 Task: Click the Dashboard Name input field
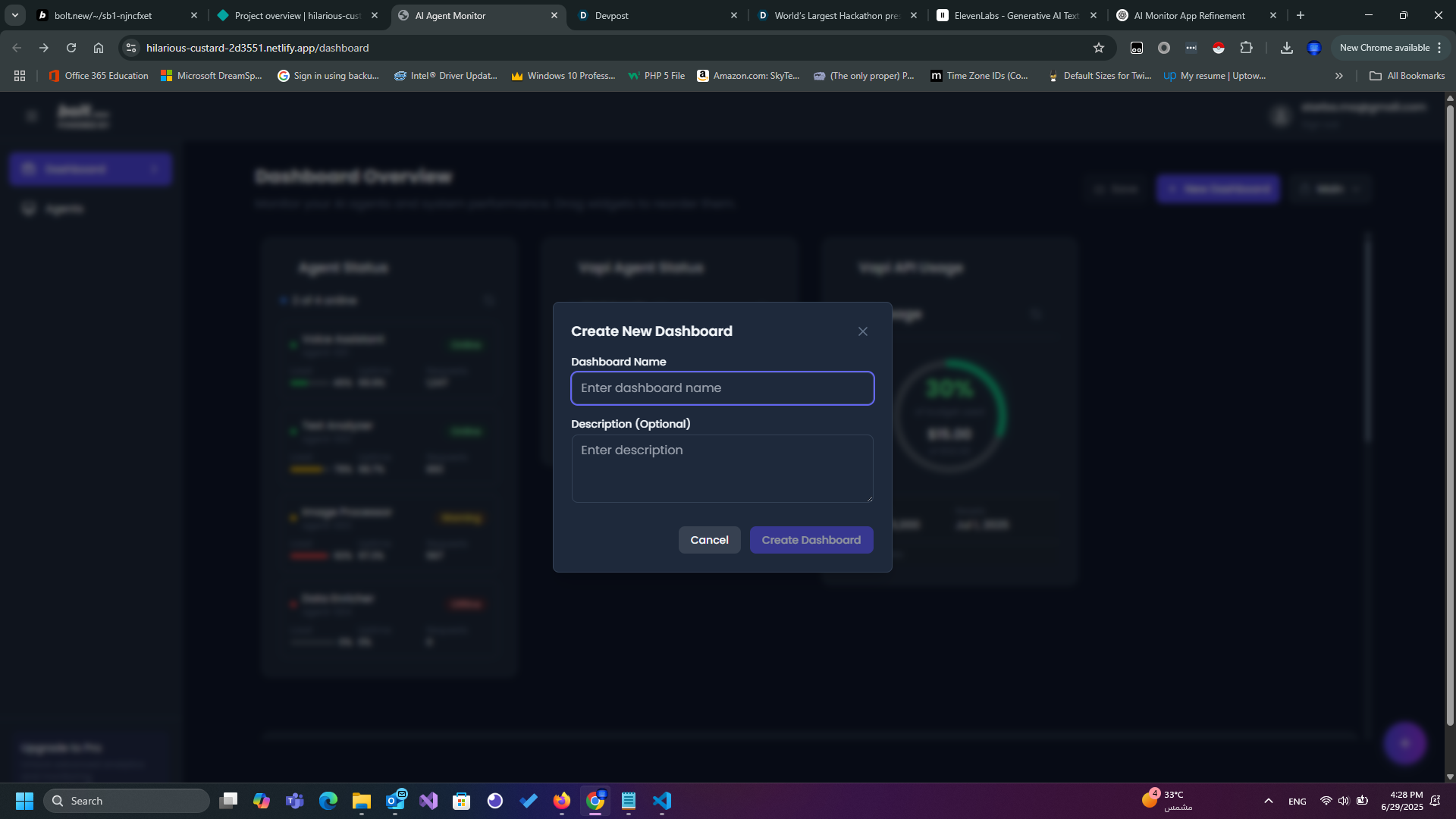(722, 388)
